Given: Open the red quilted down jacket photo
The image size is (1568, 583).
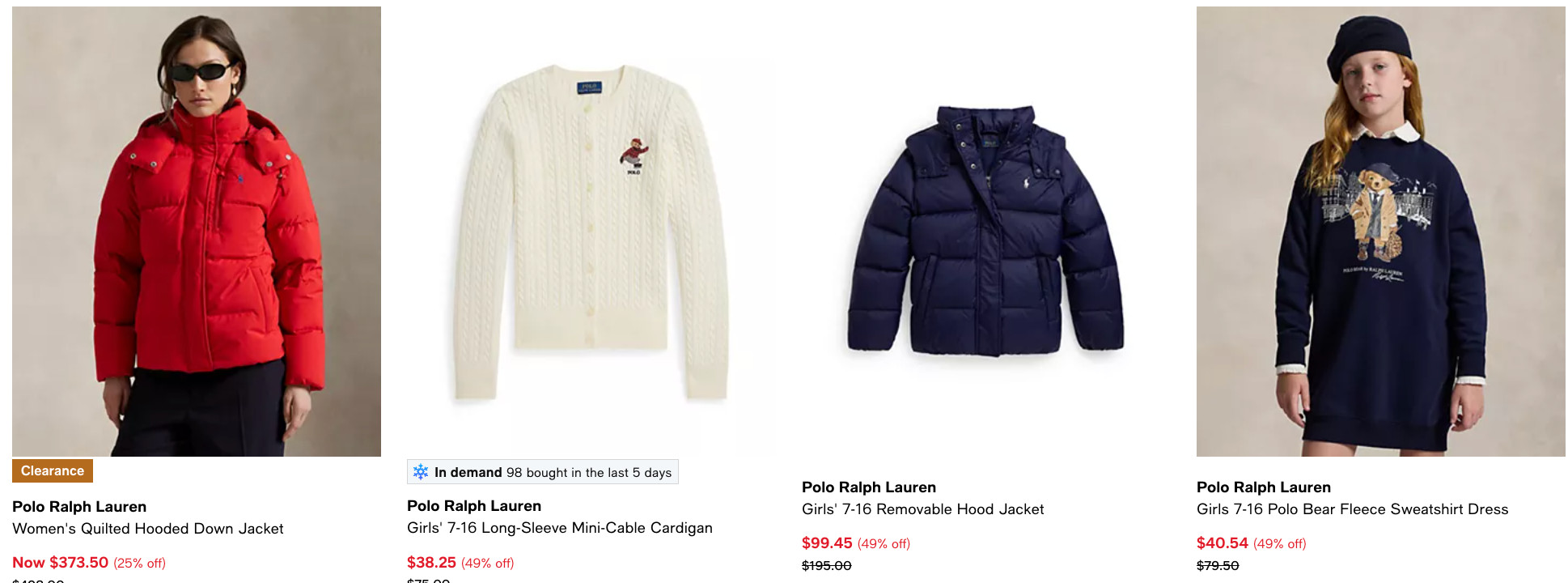Looking at the screenshot, I should click(197, 232).
